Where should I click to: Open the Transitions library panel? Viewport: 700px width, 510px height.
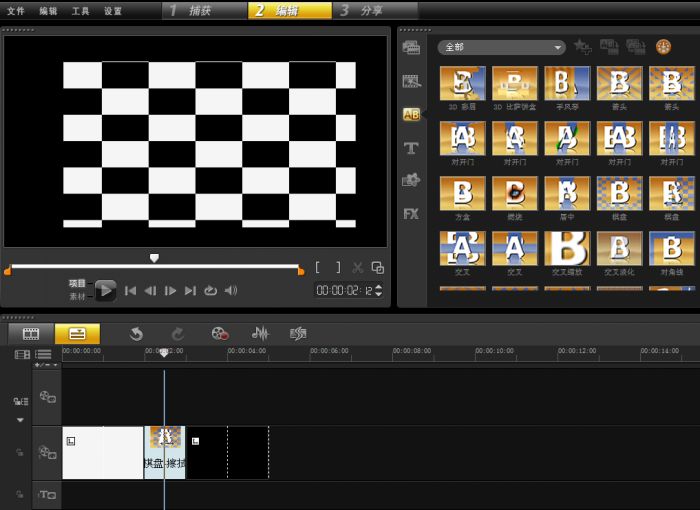pyautogui.click(x=410, y=114)
